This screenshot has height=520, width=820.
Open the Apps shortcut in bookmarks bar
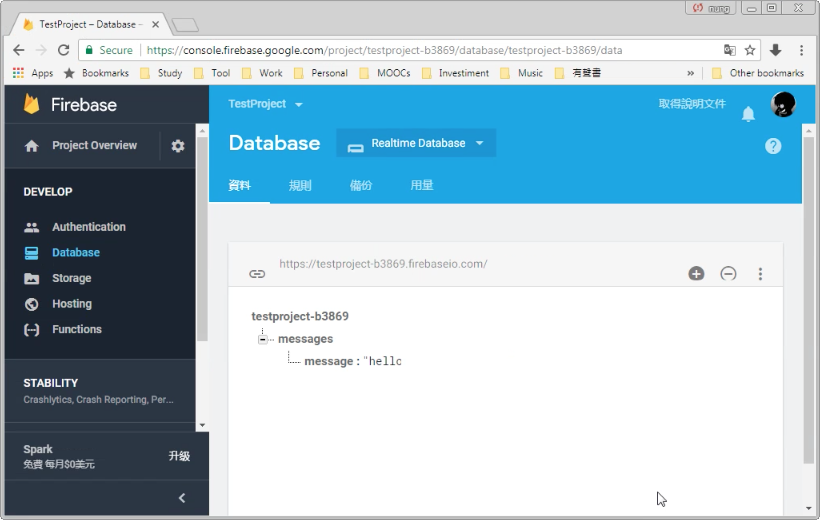pos(32,73)
